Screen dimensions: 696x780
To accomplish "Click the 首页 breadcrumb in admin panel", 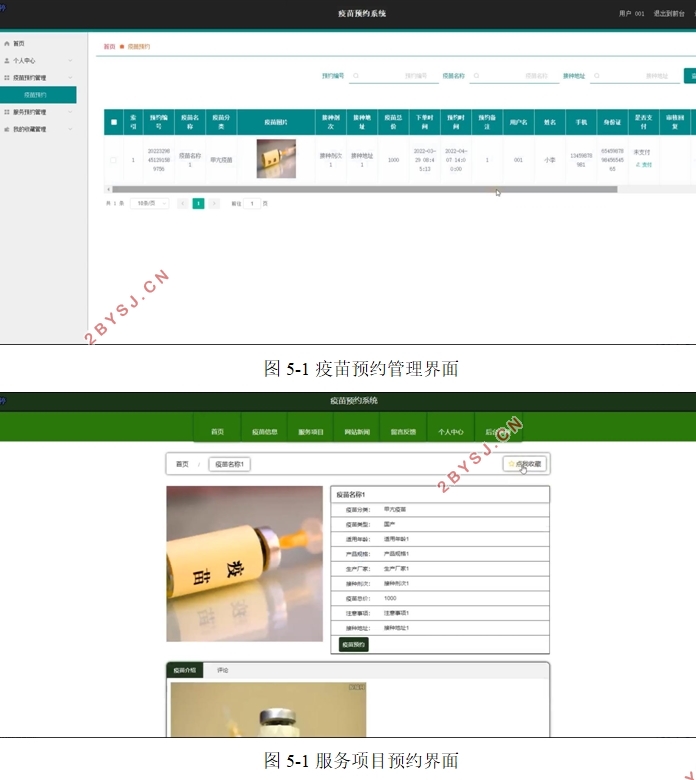I will 109,47.
